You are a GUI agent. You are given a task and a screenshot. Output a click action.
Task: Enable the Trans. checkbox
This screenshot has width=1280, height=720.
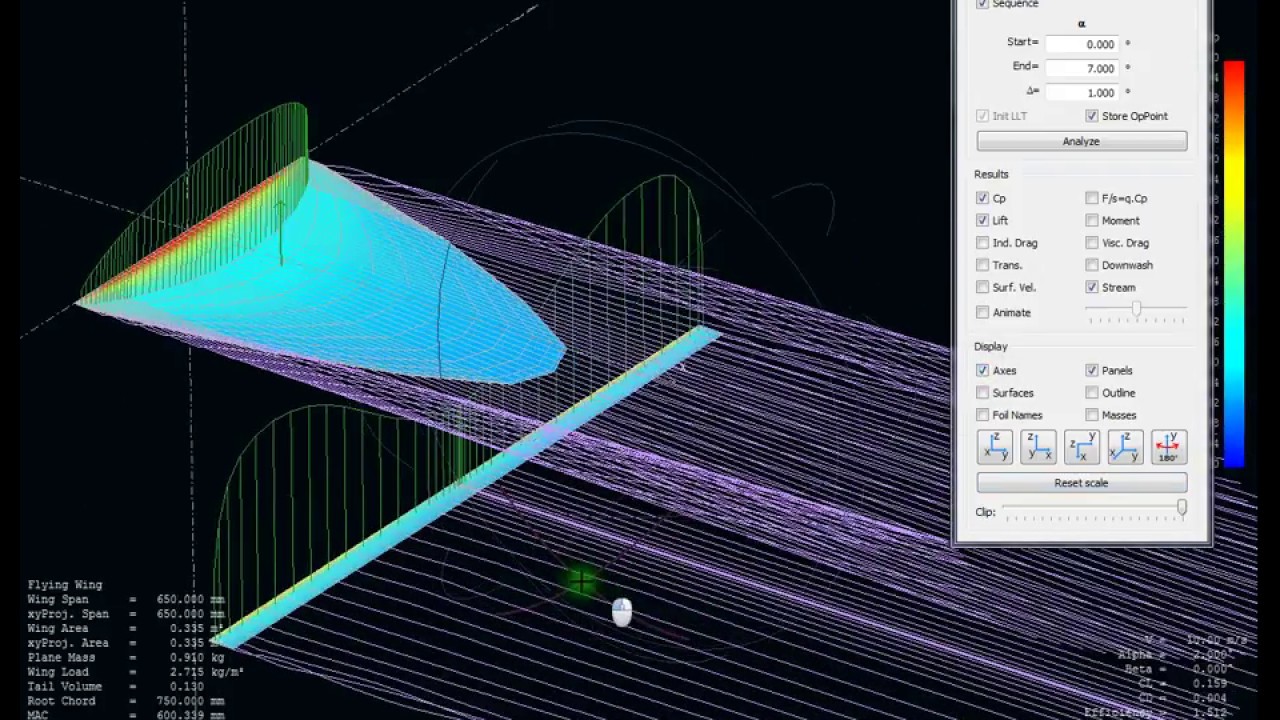[x=983, y=265]
